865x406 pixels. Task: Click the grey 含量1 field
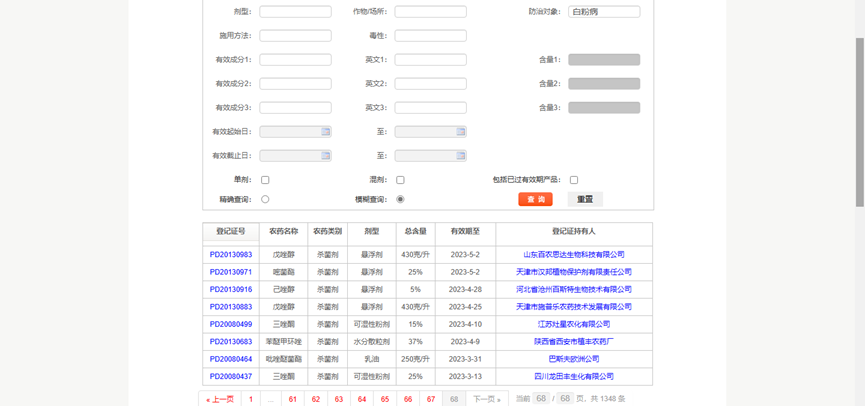(x=604, y=60)
